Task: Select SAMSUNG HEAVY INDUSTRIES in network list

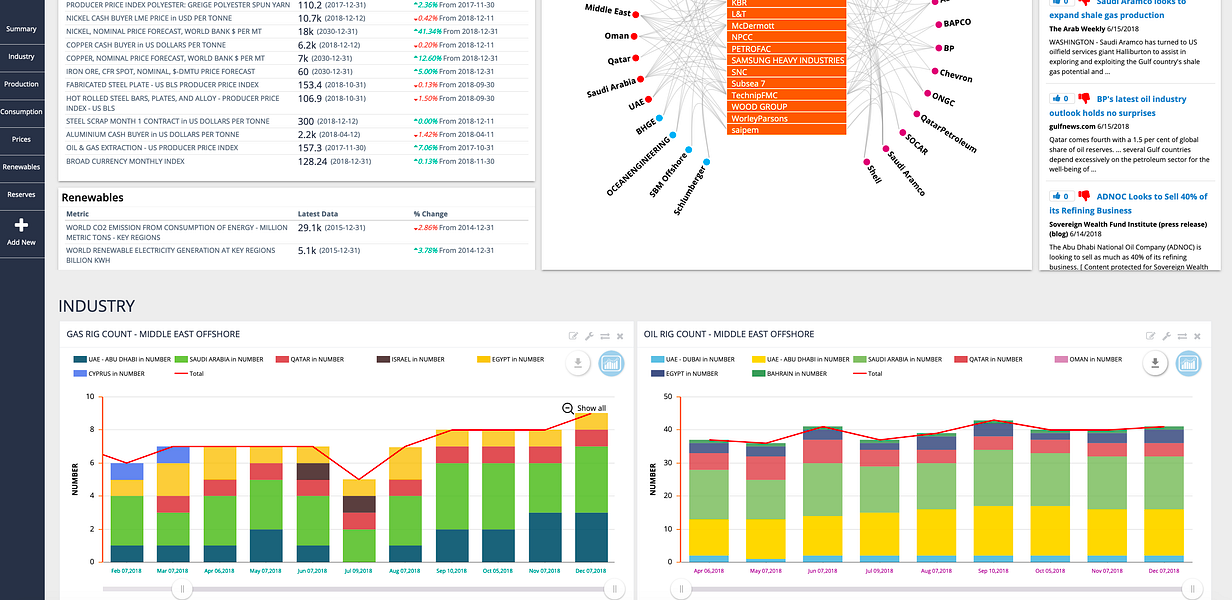Action: click(787, 61)
